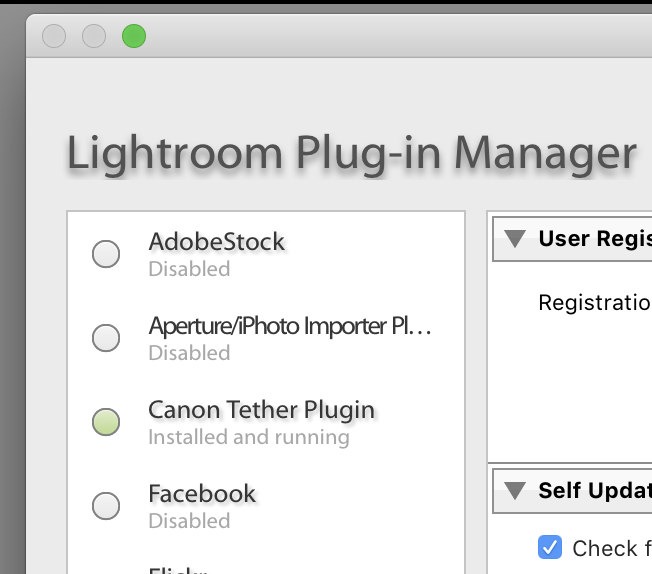This screenshot has height=574, width=652.
Task: Click the green zoom window button
Action: [x=134, y=37]
